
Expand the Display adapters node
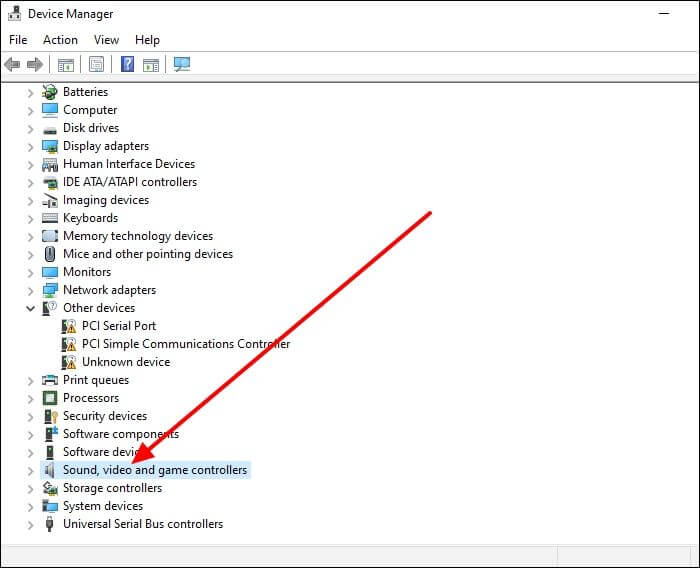(30, 147)
